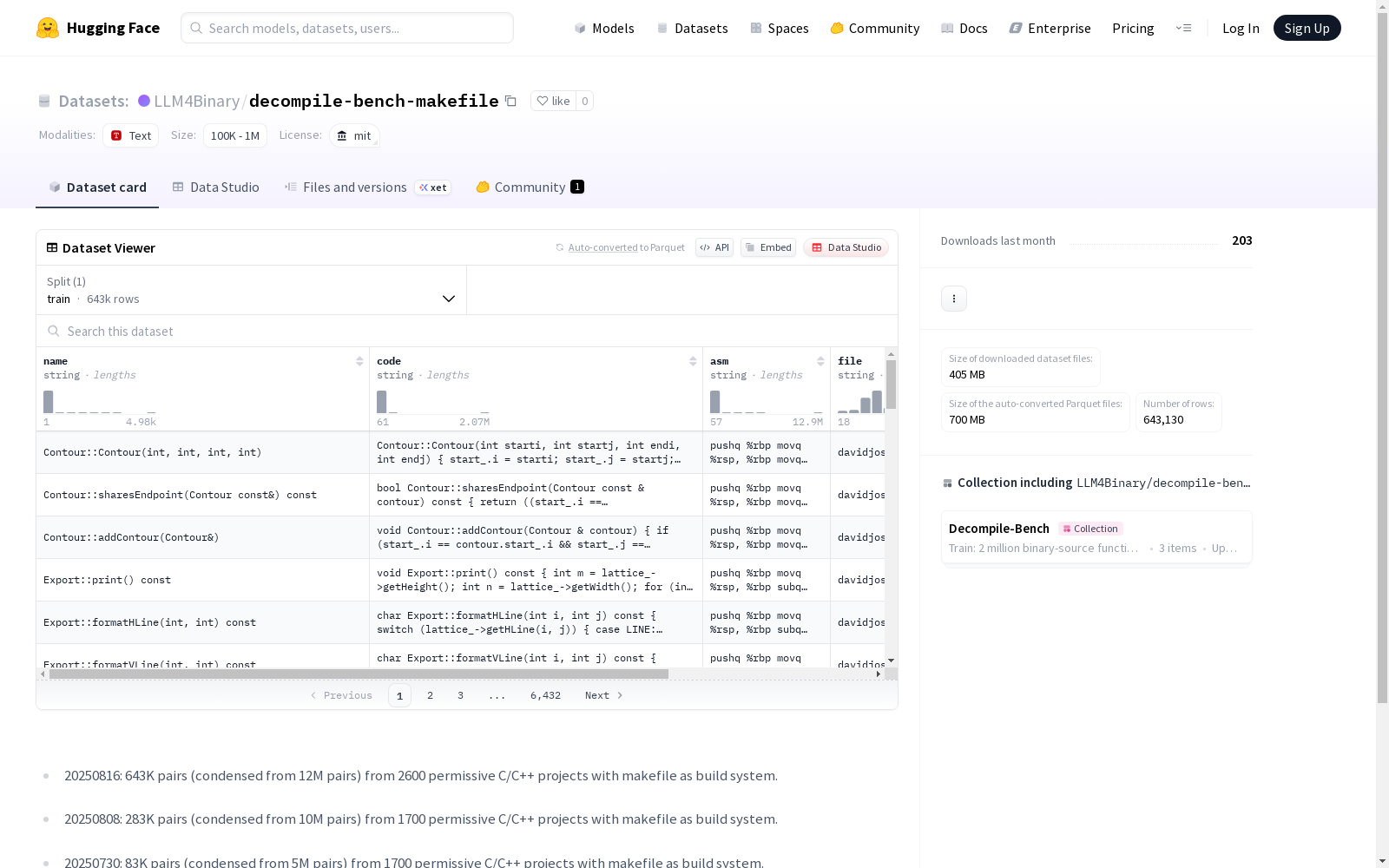Click the Sign Up button
The height and width of the screenshot is (868, 1389).
1307,28
